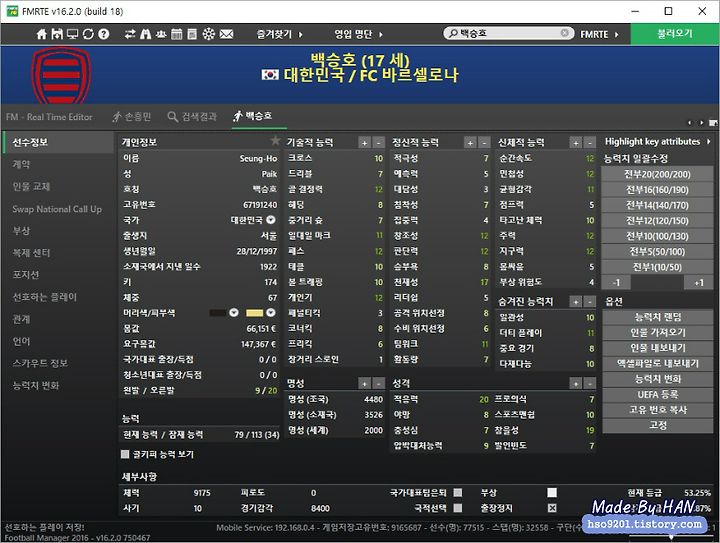Click the -1 attribute decrement button
Image resolution: width=720 pixels, height=543 pixels.
pos(616,283)
